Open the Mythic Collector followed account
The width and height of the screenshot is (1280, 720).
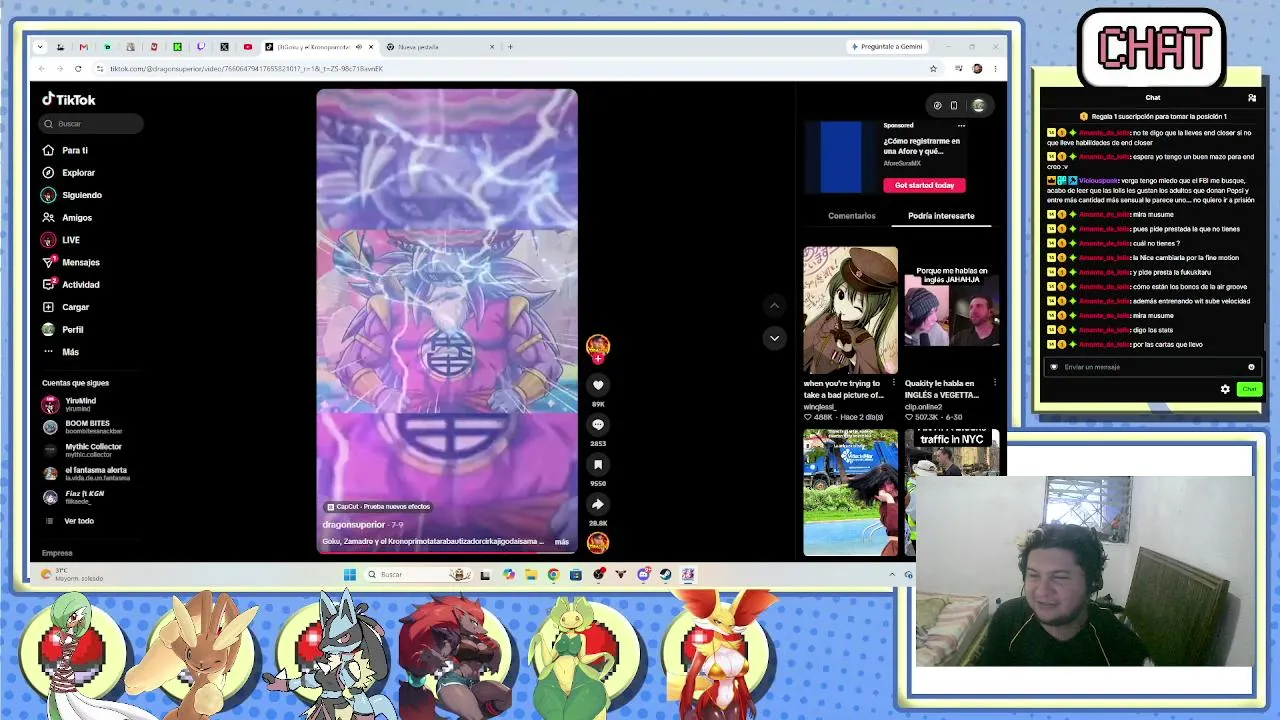(82, 450)
